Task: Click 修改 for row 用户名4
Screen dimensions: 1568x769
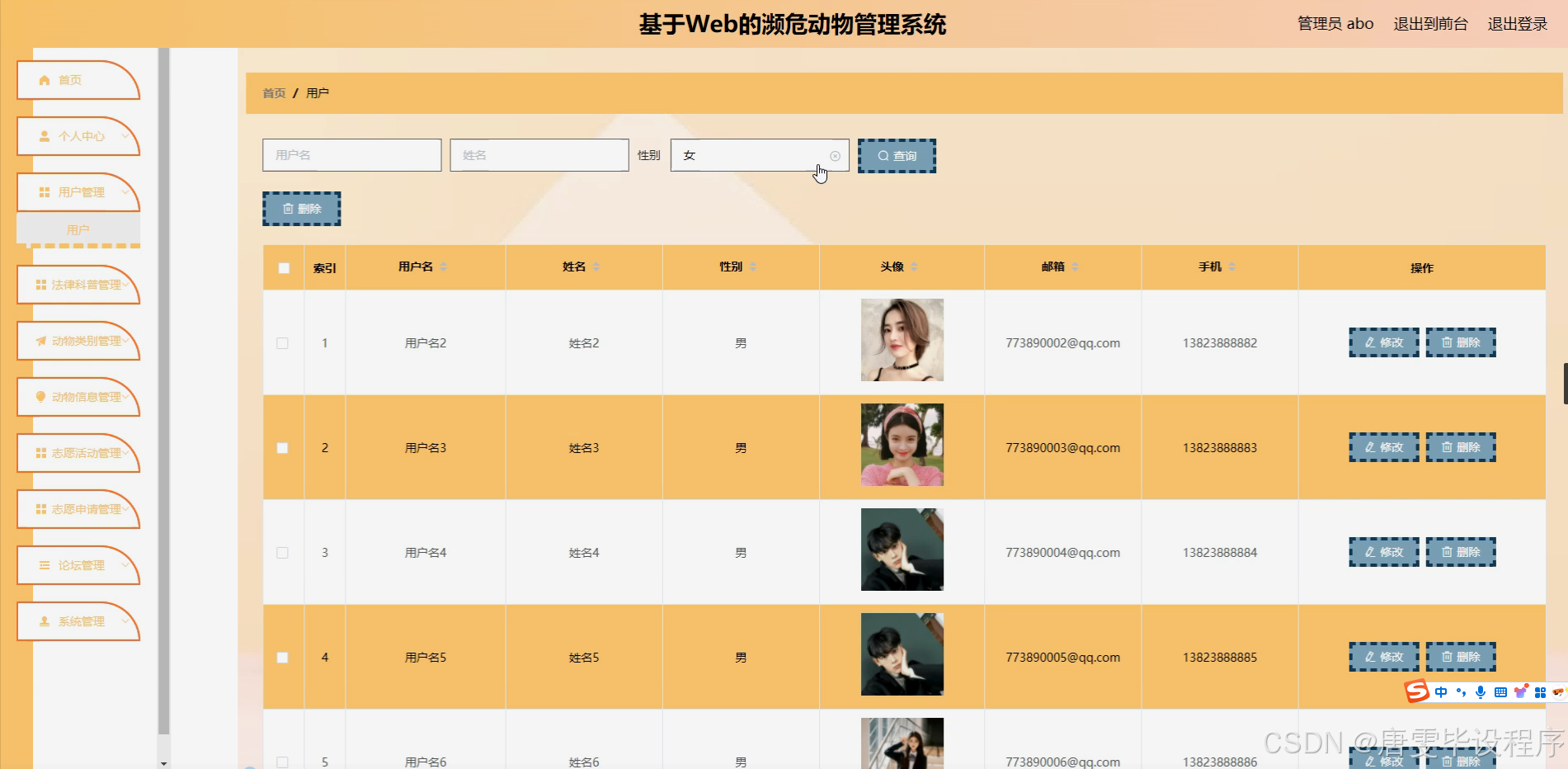Action: pos(1384,552)
